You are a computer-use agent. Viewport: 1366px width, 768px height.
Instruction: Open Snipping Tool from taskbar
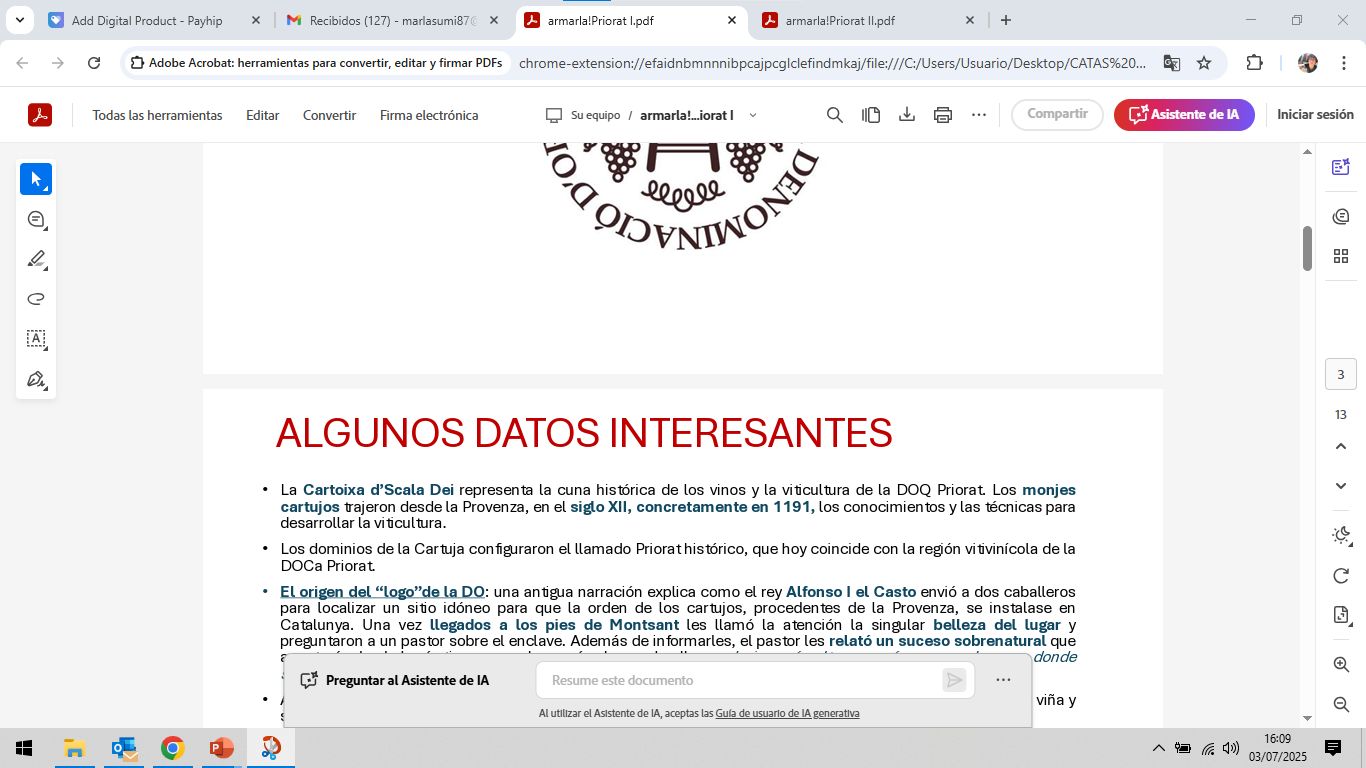tap(270, 748)
